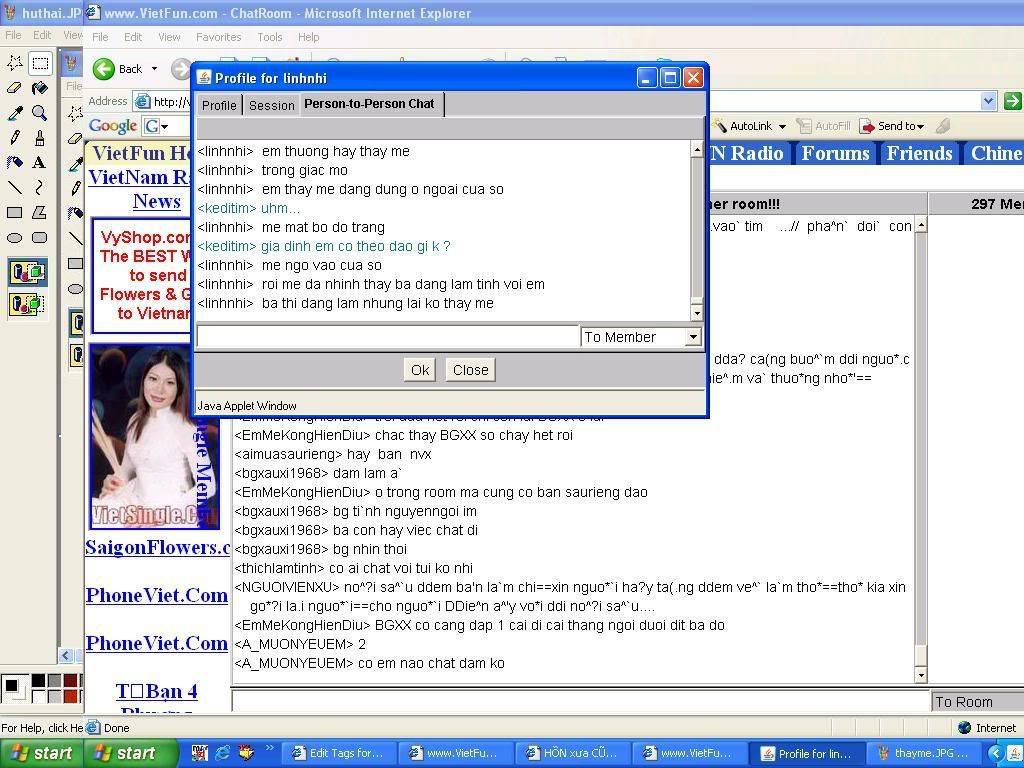
Task: Click the green Go arrow beside address bar
Action: pyautogui.click(x=1013, y=101)
